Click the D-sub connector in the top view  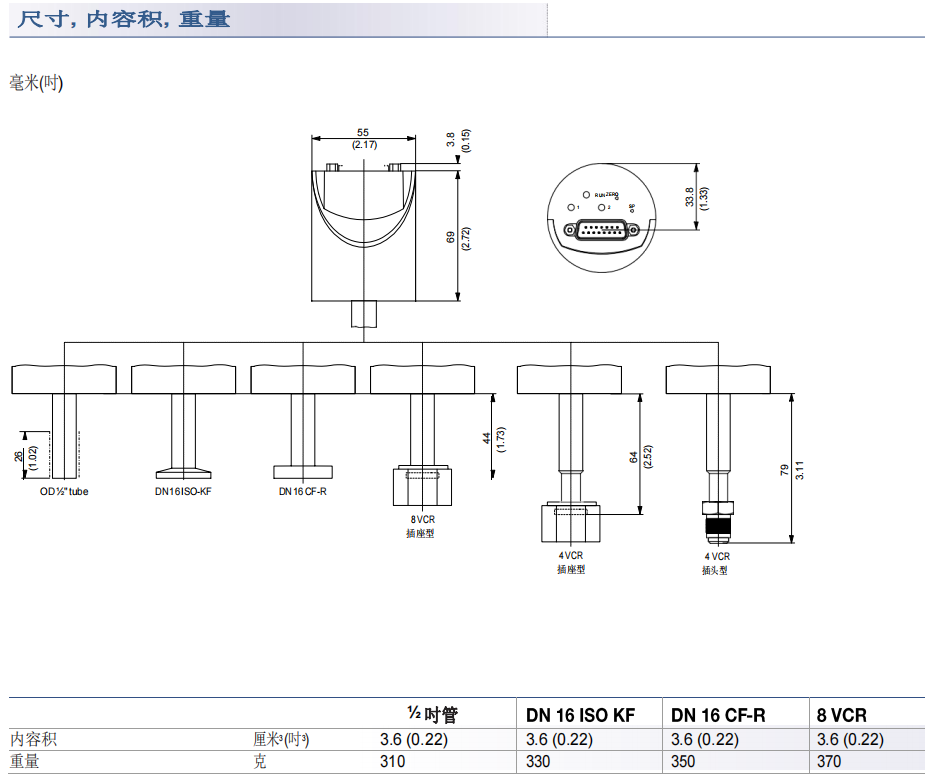(601, 230)
